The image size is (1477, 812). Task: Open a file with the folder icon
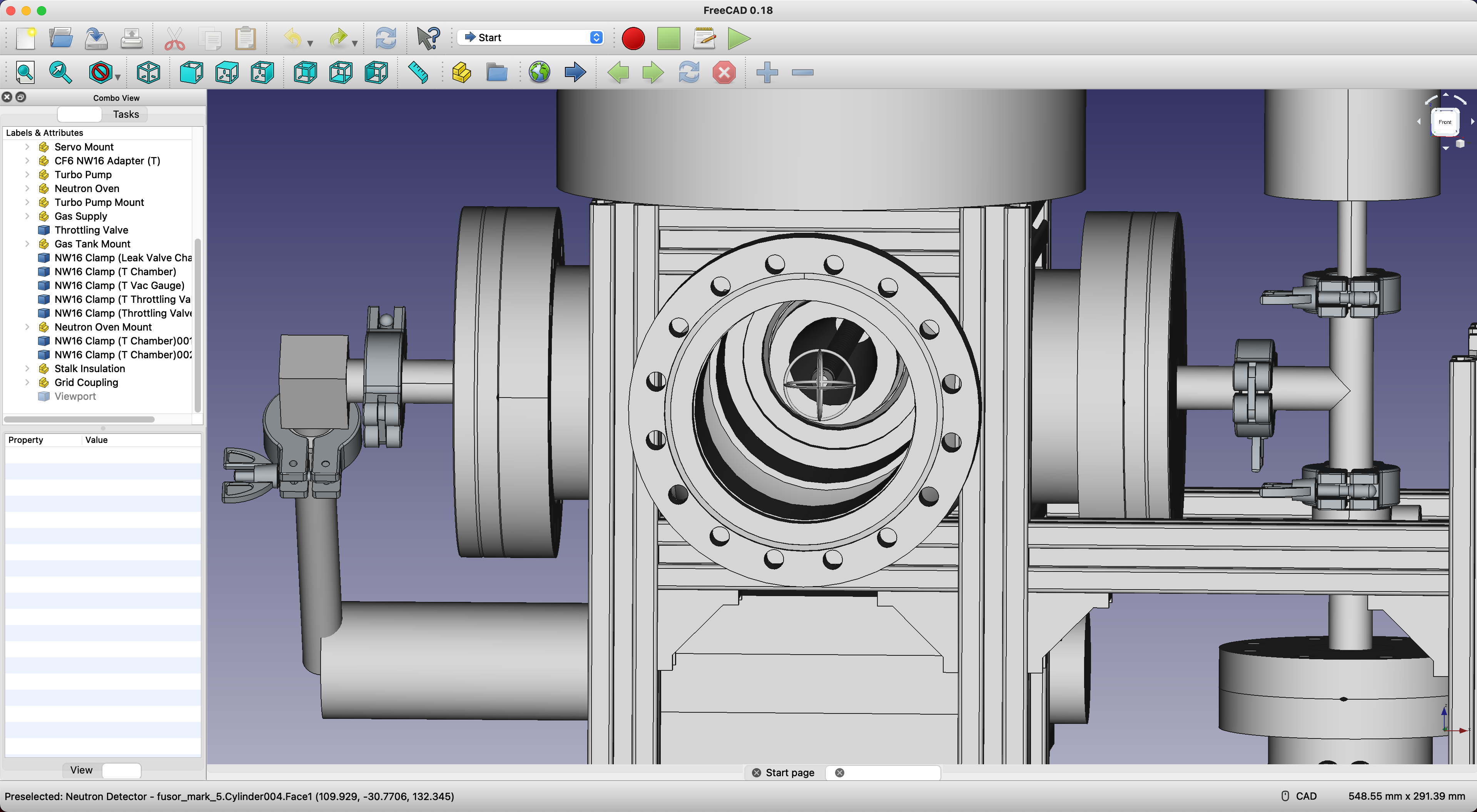point(61,38)
